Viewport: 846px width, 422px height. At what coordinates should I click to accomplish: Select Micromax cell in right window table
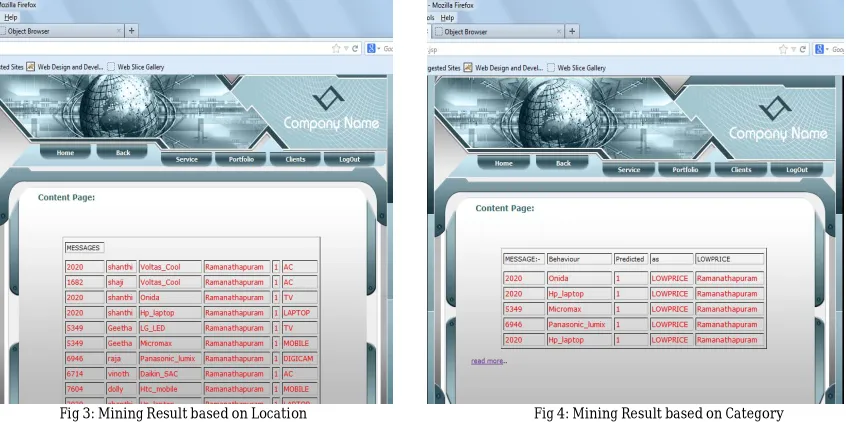click(x=579, y=309)
